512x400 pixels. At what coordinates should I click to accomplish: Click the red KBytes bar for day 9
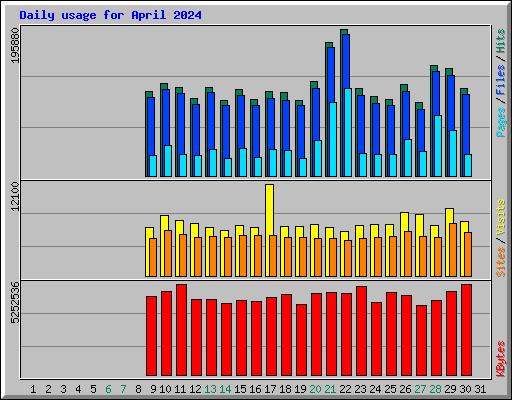(x=151, y=336)
